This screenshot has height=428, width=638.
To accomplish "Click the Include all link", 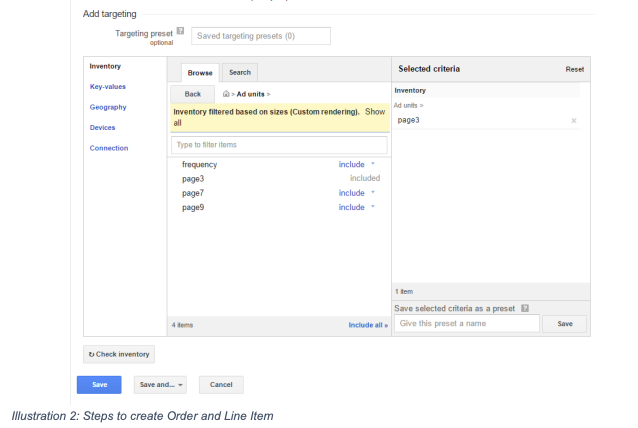I will click(x=366, y=325).
